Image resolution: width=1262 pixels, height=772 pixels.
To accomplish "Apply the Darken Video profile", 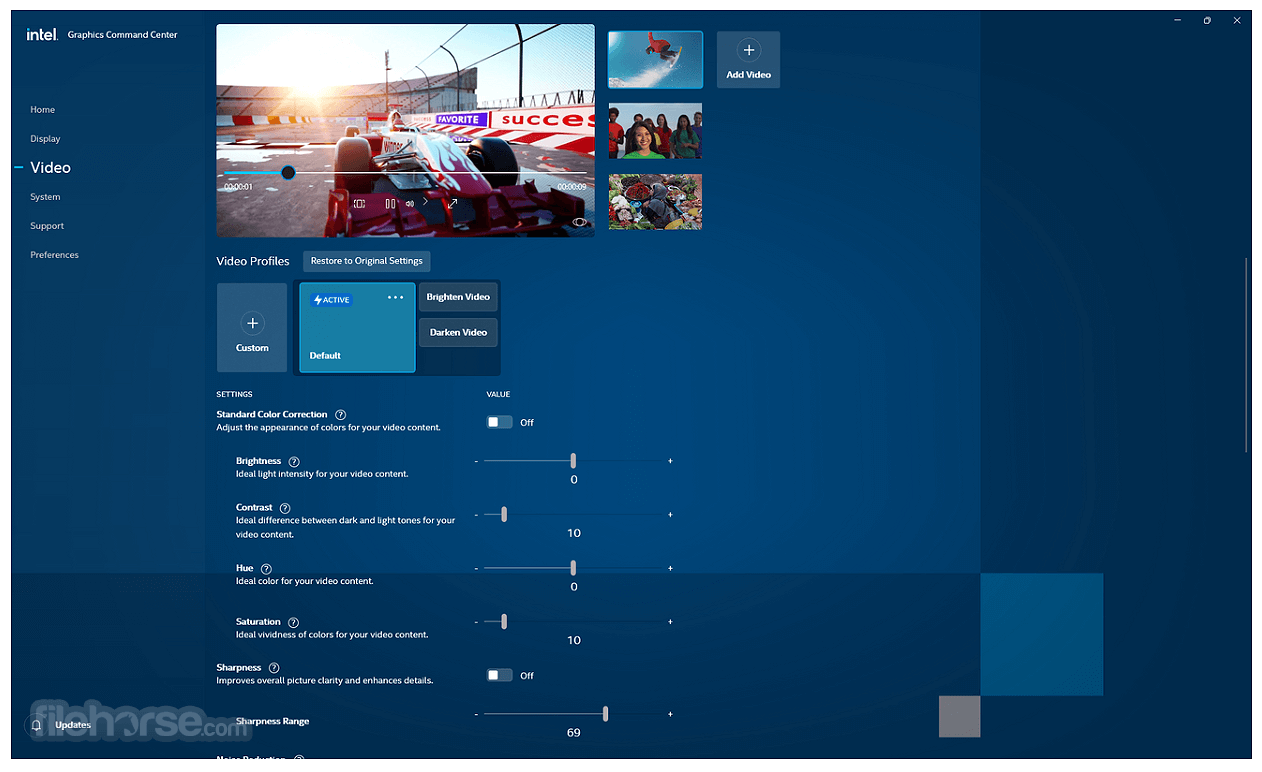I will (x=458, y=332).
